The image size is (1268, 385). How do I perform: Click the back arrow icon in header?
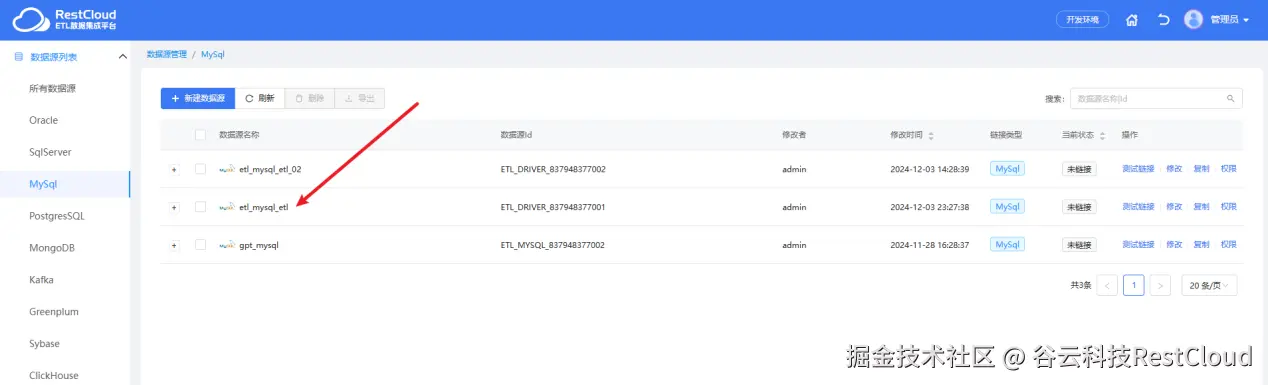pyautogui.click(x=1163, y=20)
